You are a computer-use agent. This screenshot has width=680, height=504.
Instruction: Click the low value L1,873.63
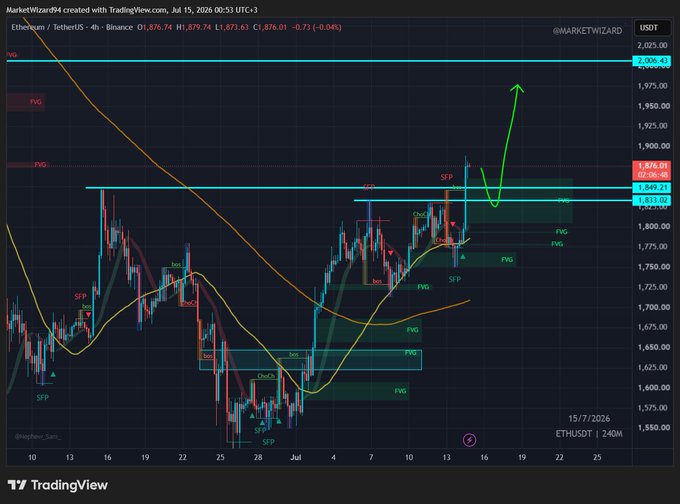(232, 27)
